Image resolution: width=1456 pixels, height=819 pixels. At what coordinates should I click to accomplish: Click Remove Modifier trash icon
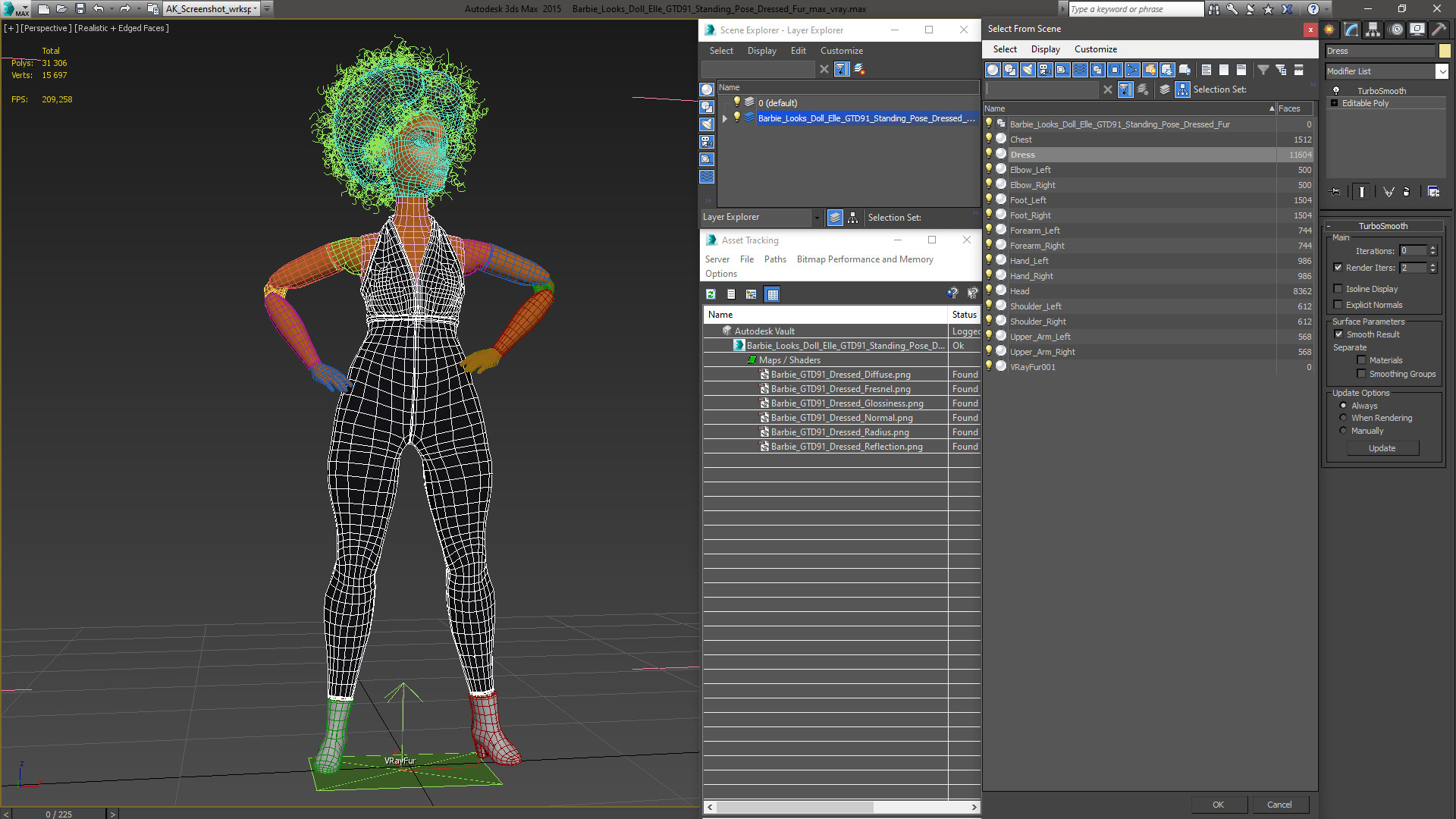tap(1407, 192)
